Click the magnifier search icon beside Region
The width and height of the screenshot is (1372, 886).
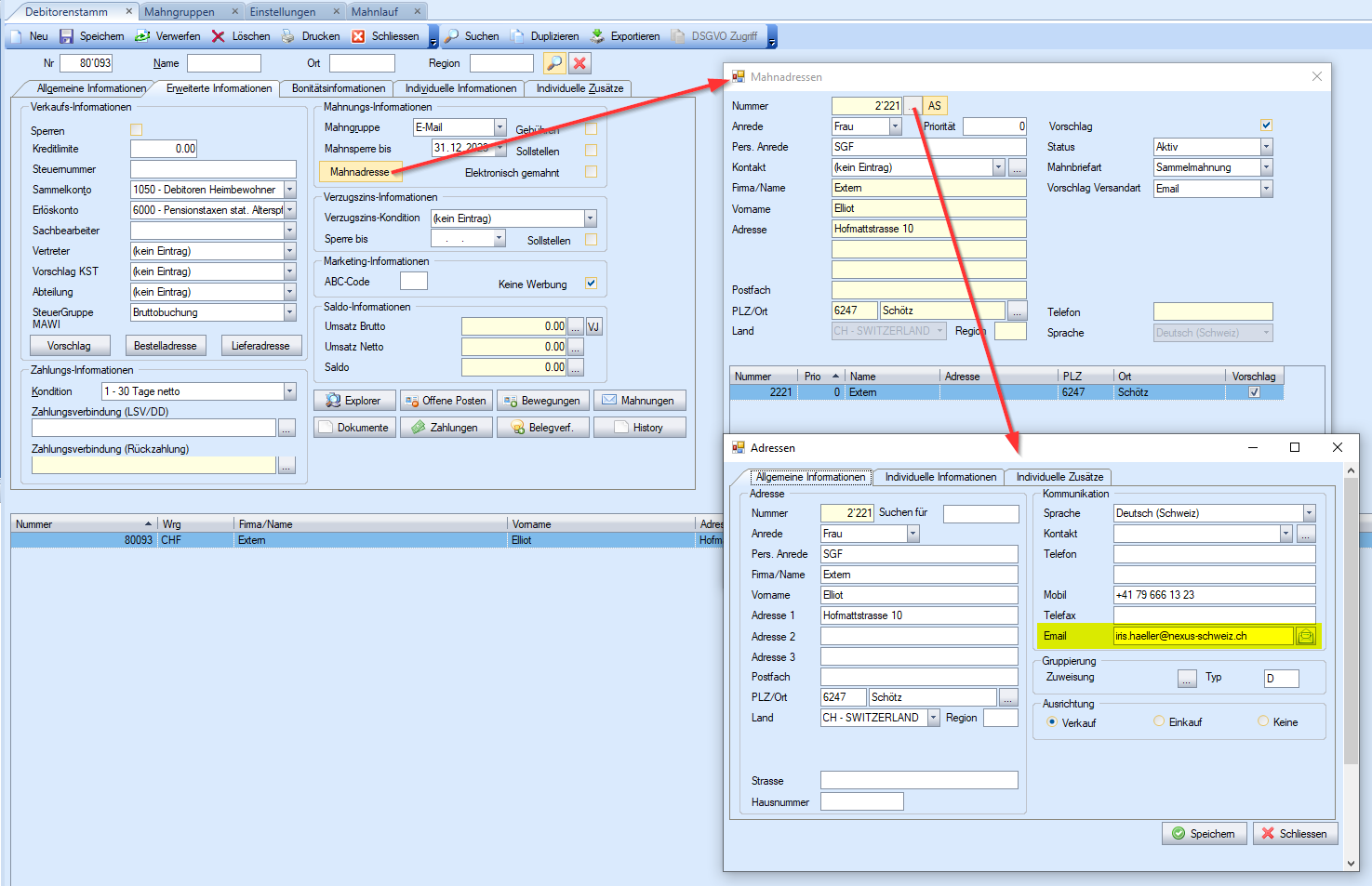click(x=554, y=63)
